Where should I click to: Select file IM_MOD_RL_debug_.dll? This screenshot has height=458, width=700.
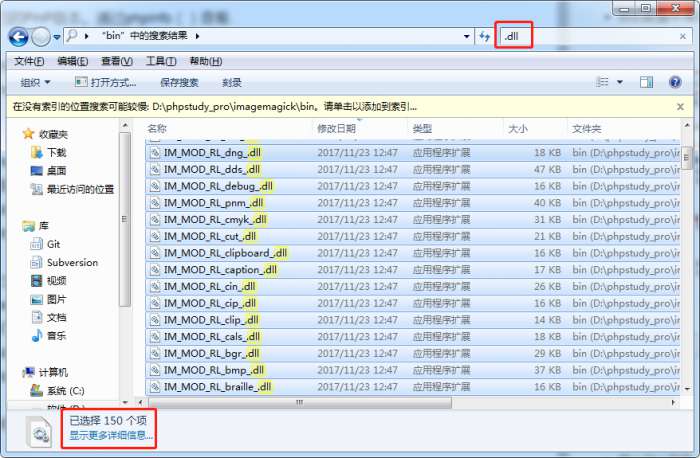(x=412, y=186)
